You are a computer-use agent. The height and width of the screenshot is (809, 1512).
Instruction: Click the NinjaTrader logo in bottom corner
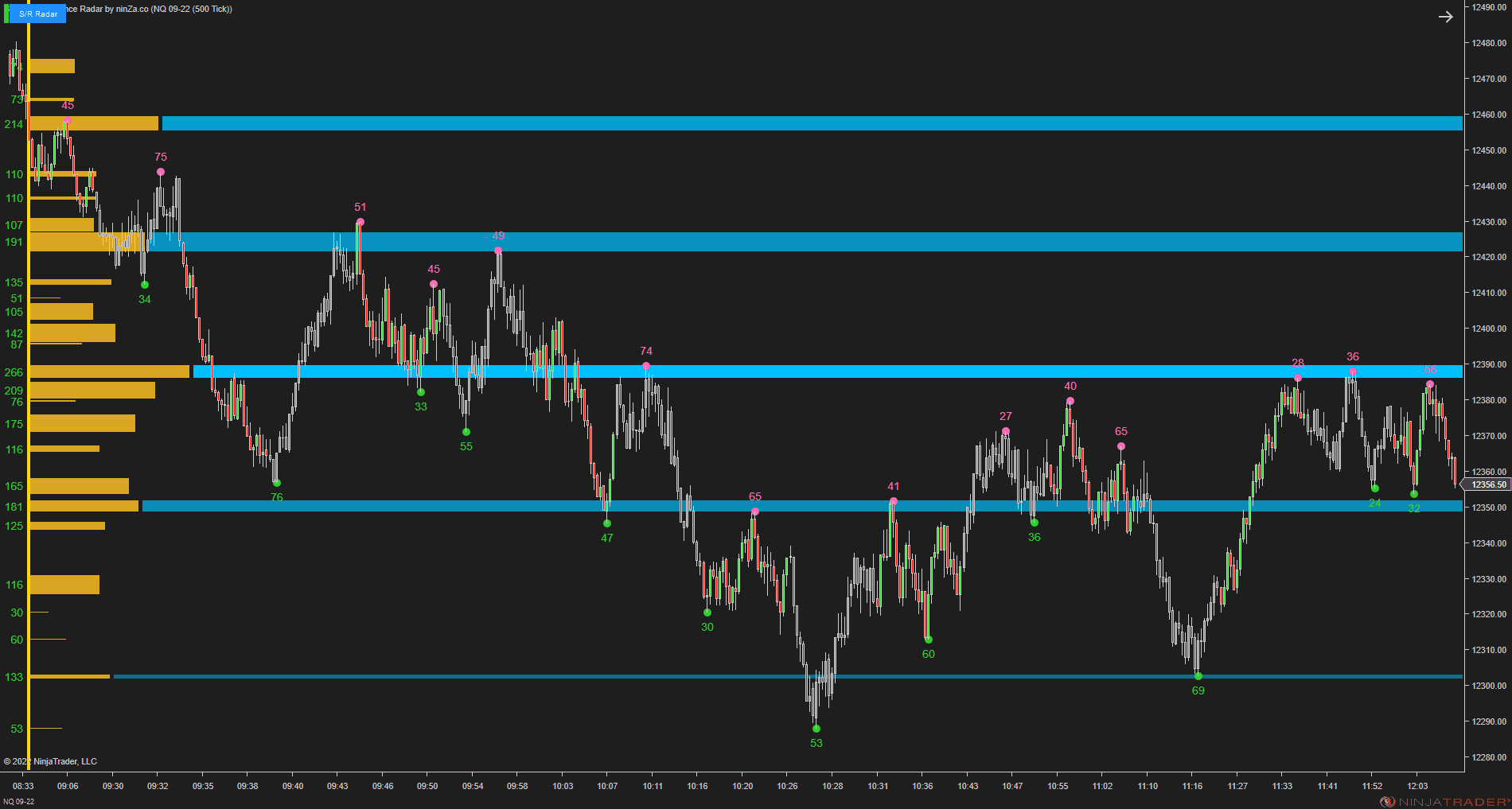[x=1444, y=801]
